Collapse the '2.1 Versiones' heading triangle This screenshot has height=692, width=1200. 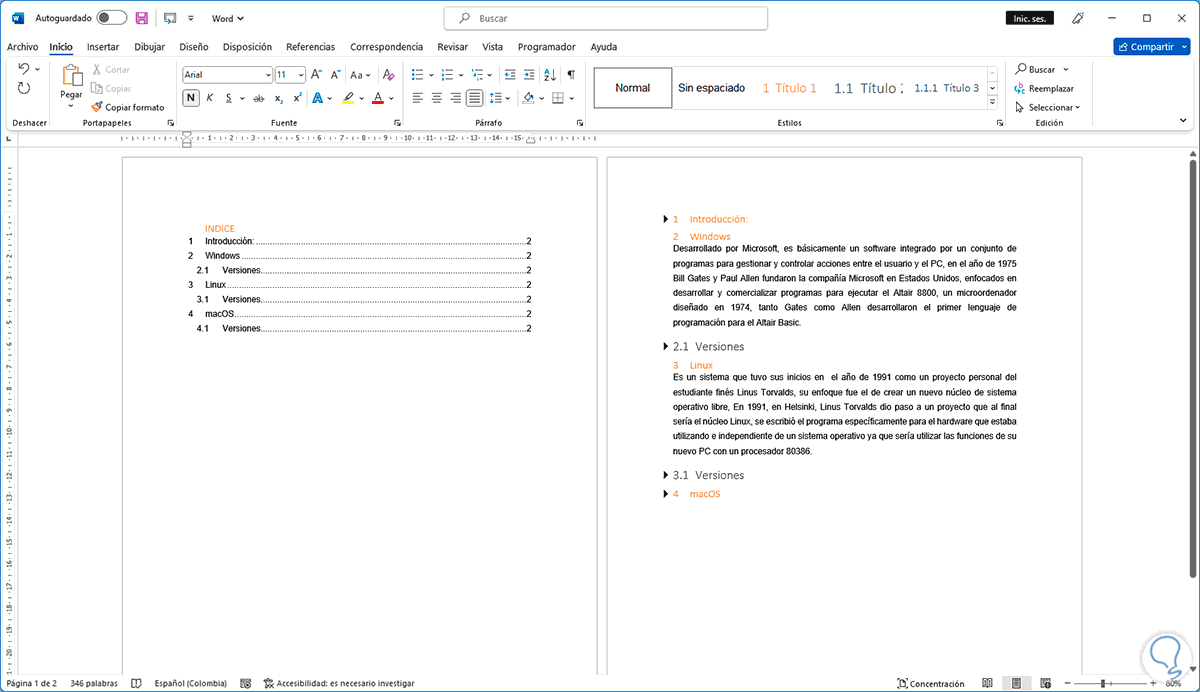coord(666,346)
